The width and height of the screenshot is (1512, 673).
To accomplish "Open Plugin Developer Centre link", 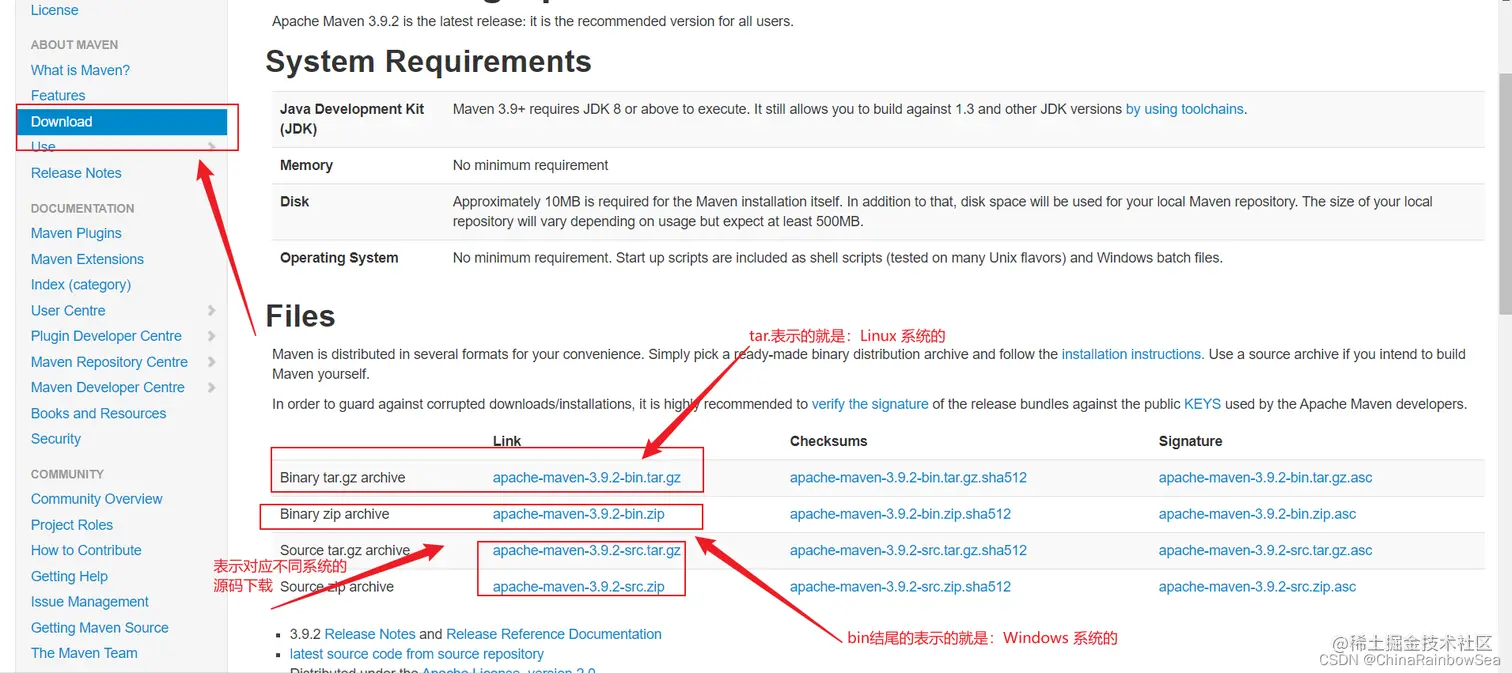I will pyautogui.click(x=106, y=336).
